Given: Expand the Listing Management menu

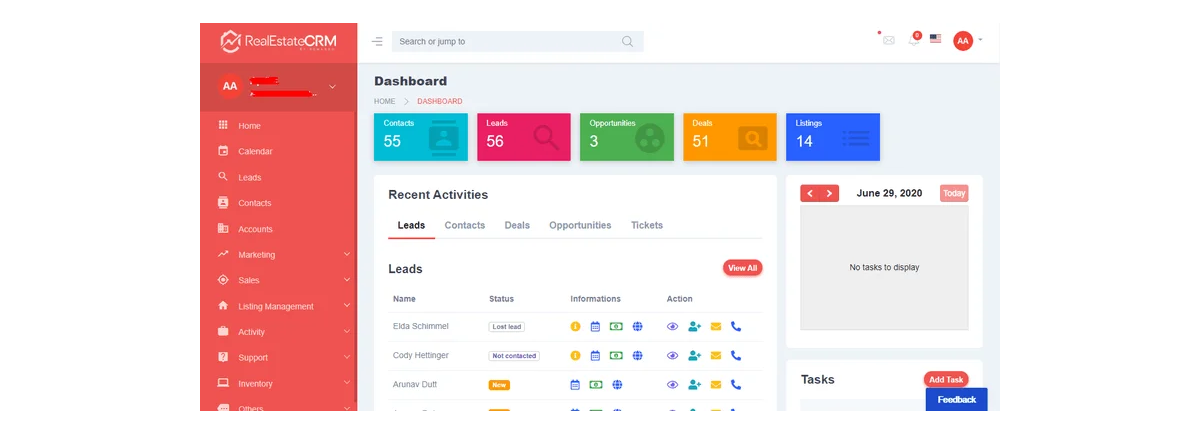Looking at the screenshot, I should [346, 306].
